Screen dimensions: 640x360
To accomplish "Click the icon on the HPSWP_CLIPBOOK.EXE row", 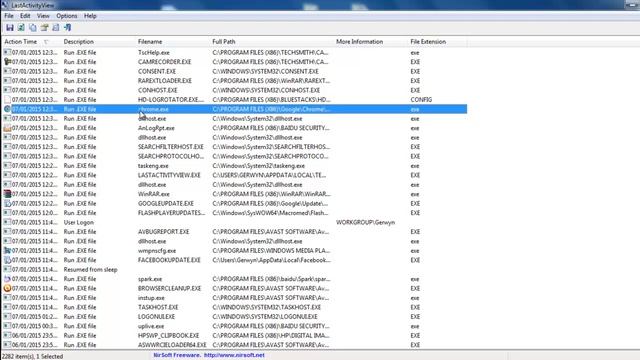I will point(7,335).
